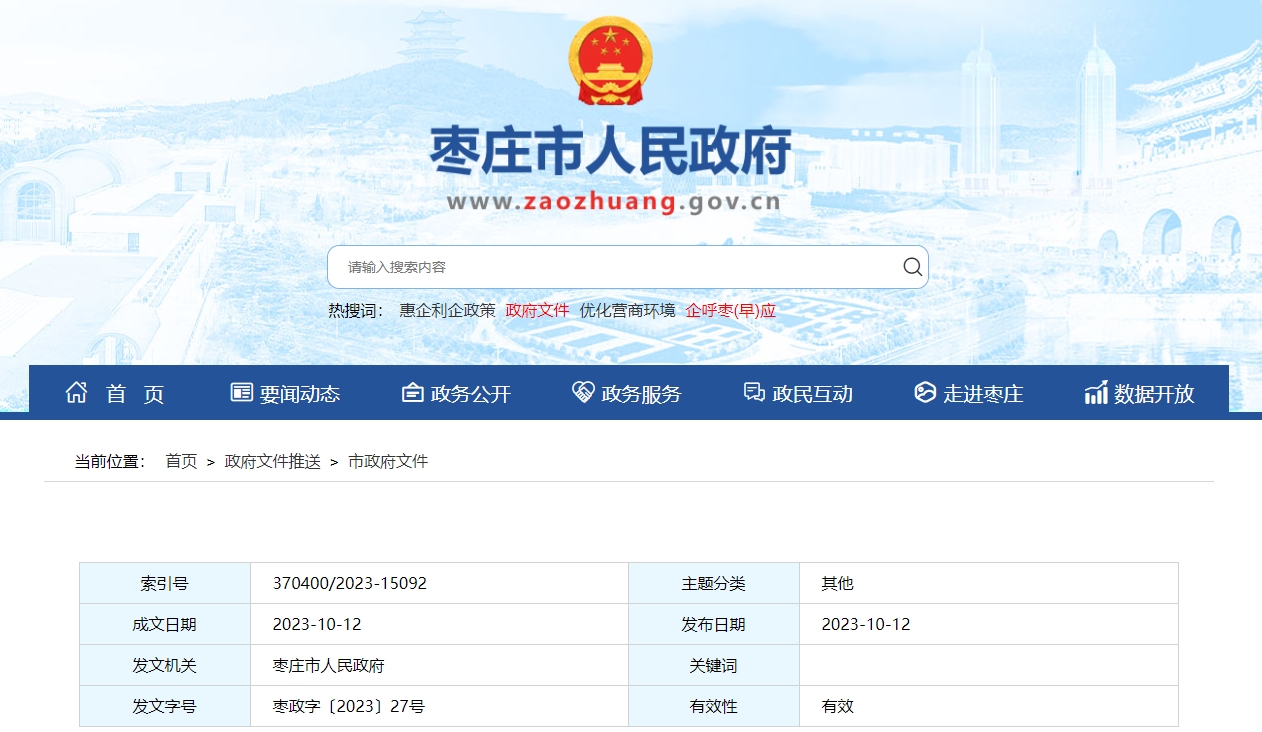1262x732 pixels.
Task: Open 政府文件推送 breadcrumb link
Action: click(272, 461)
